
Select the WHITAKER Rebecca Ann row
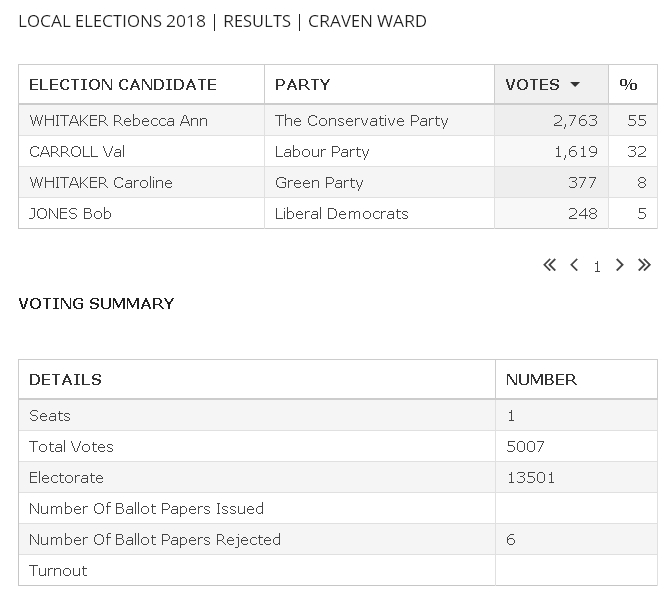click(119, 121)
